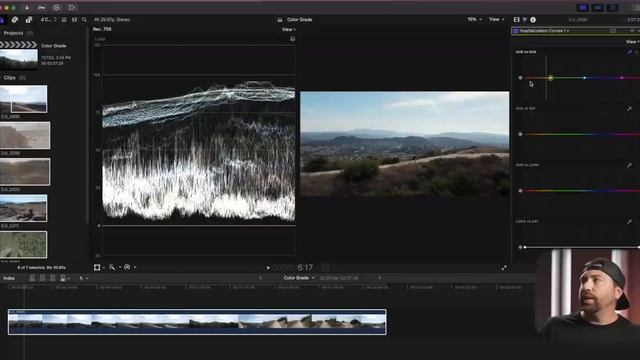Click insert clip timeline icon
The height and width of the screenshot is (360, 640).
[42, 278]
